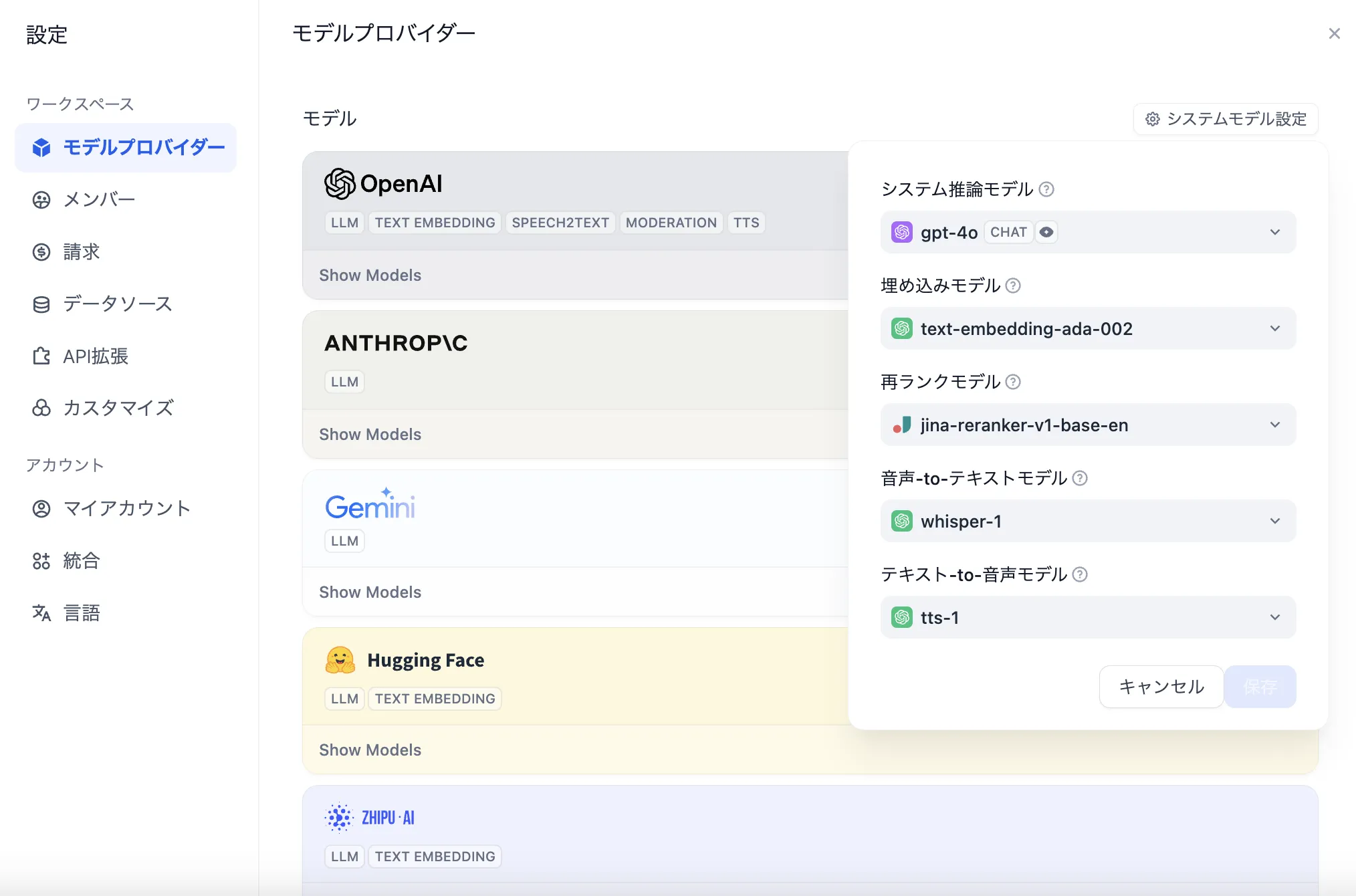Click the Hugging Face emoji logo
The width and height of the screenshot is (1356, 896).
pyautogui.click(x=340, y=660)
